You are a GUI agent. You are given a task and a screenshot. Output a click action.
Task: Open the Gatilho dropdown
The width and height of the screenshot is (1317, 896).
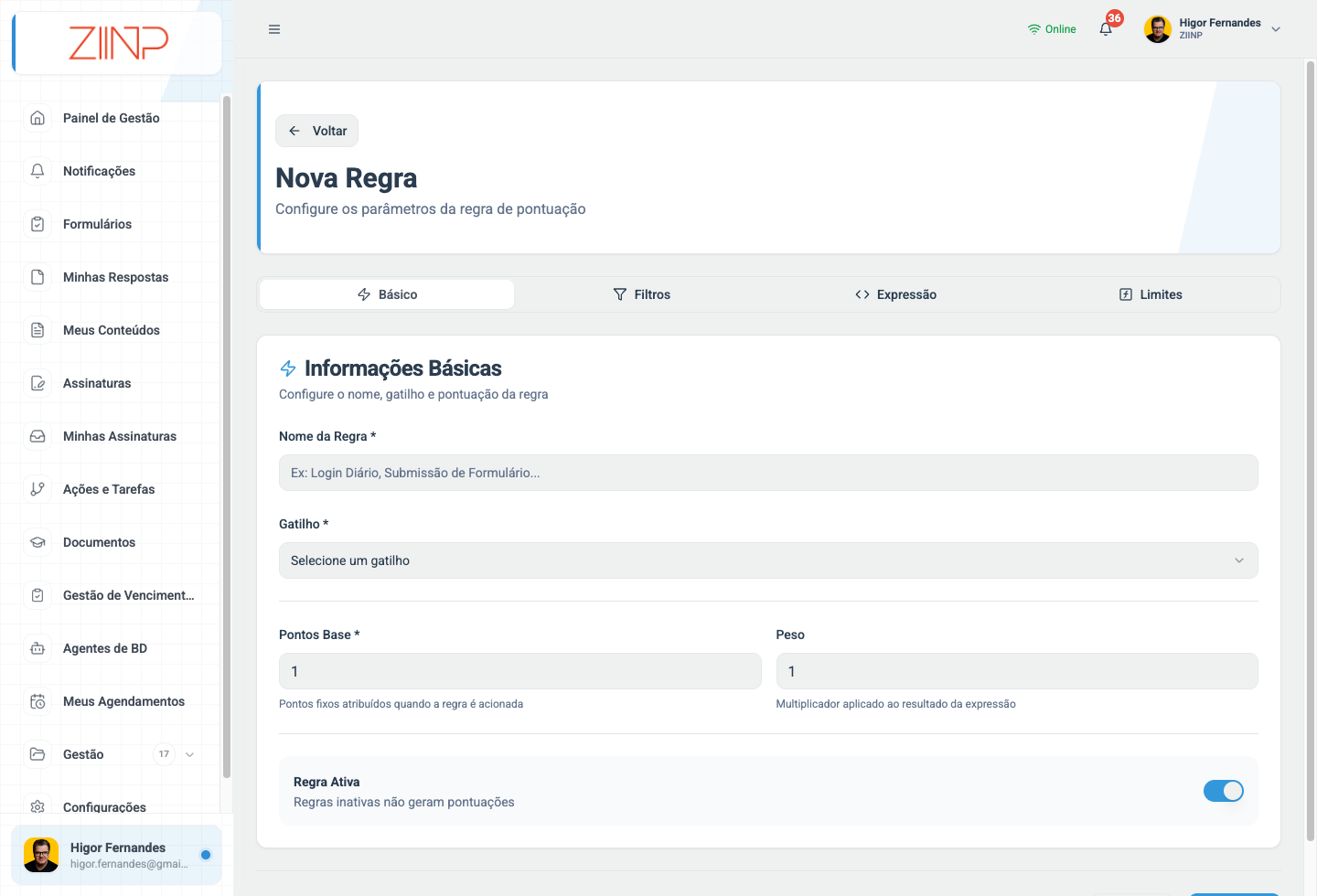coord(768,560)
